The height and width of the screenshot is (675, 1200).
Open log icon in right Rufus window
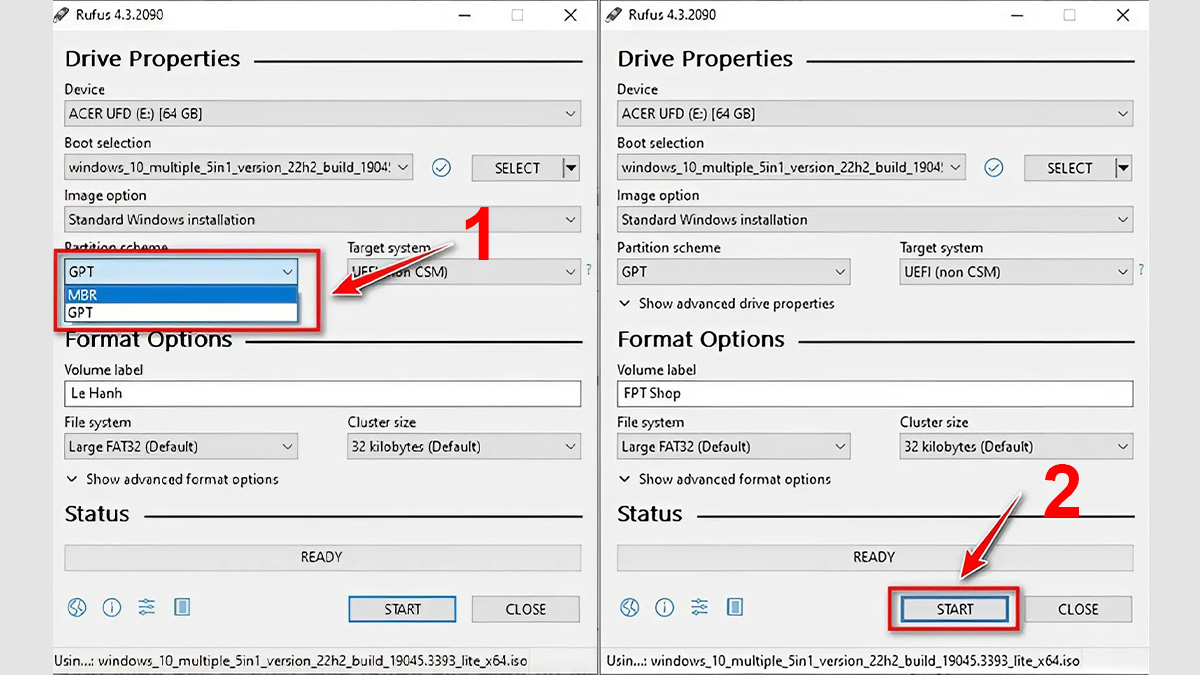tap(735, 607)
